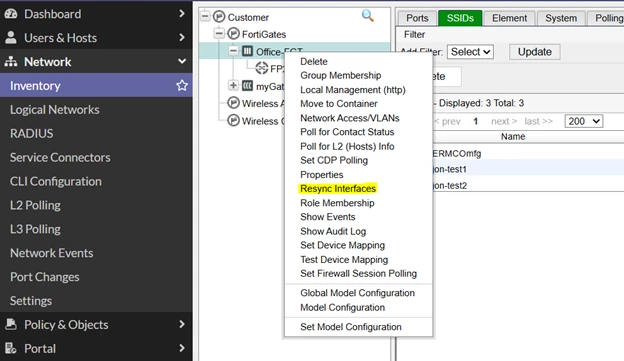Image resolution: width=624 pixels, height=361 pixels.
Task: Switch to the Polling tab
Action: tap(606, 18)
